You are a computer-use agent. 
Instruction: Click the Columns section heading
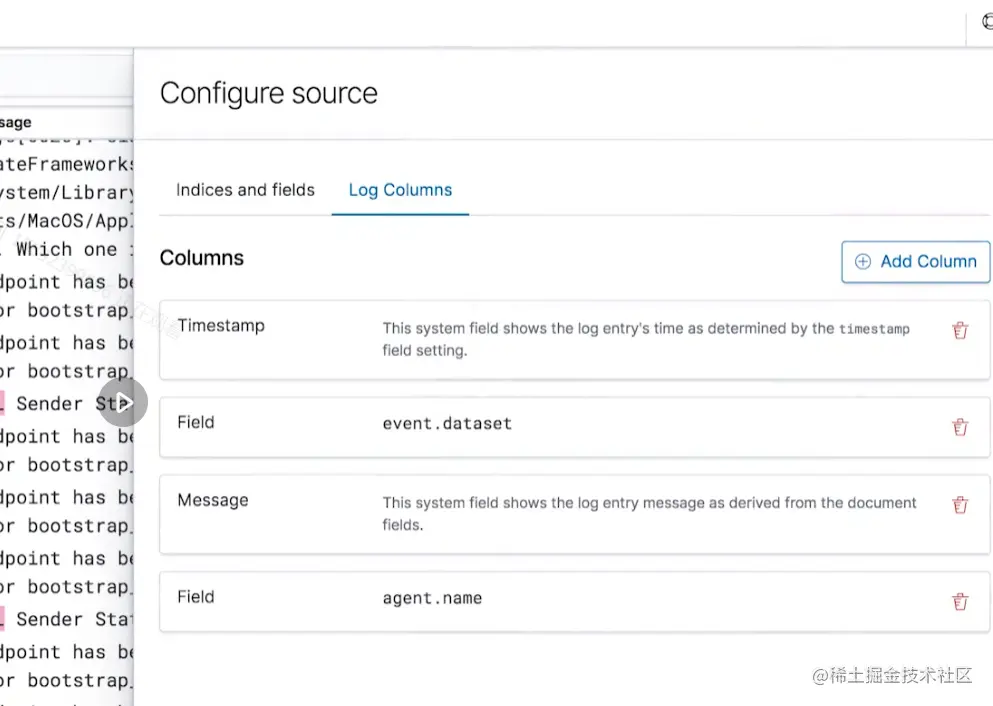(202, 258)
